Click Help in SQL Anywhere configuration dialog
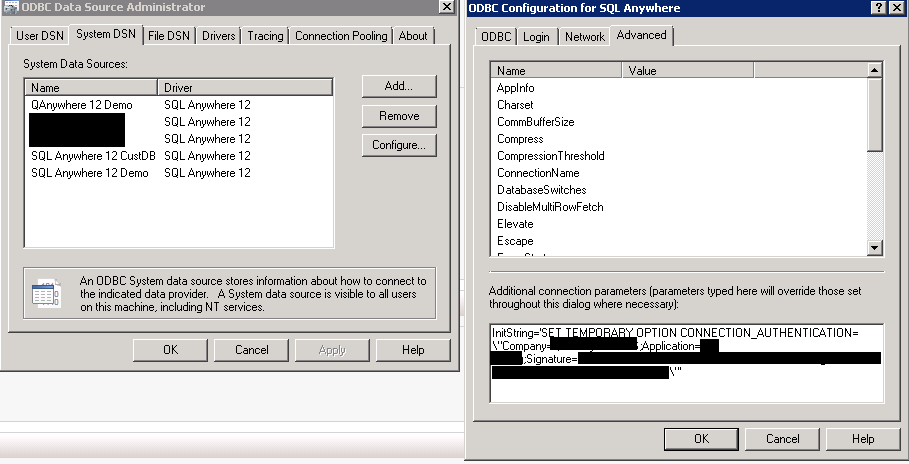This screenshot has height=464, width=909. pyautogui.click(x=863, y=439)
